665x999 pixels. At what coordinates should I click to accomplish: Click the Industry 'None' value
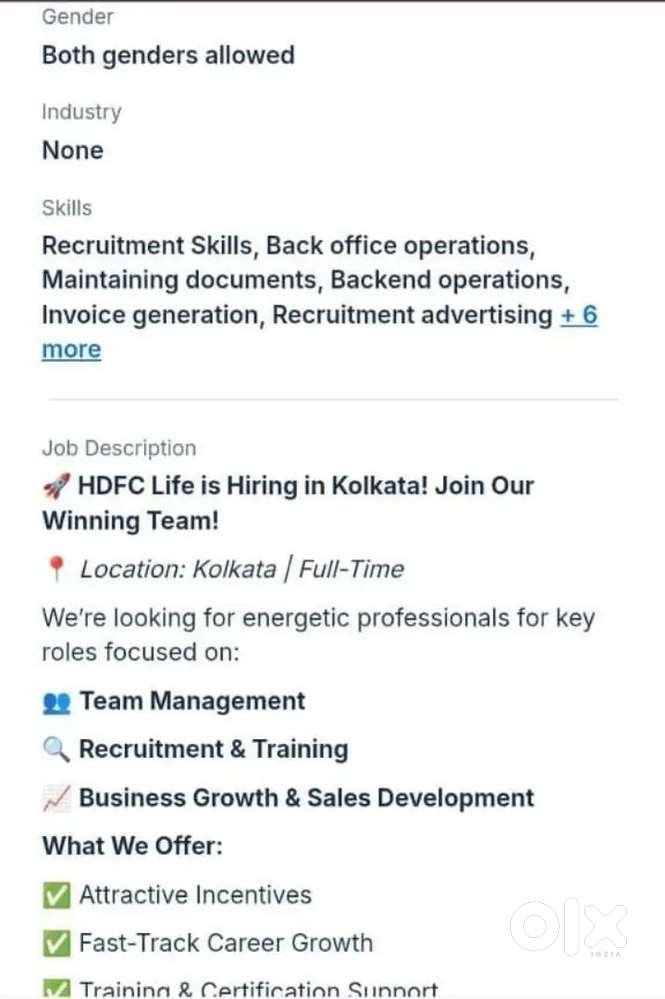pos(73,151)
